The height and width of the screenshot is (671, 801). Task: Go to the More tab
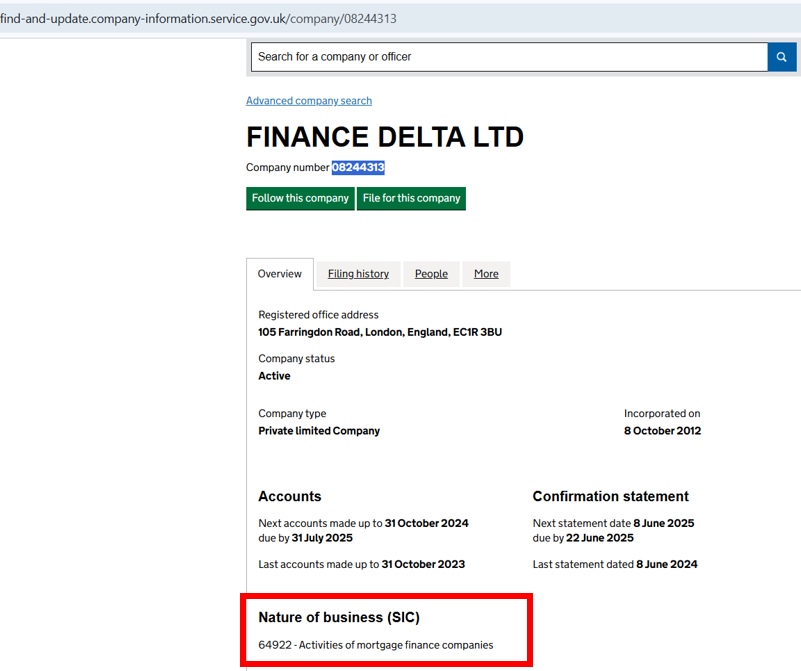click(486, 274)
